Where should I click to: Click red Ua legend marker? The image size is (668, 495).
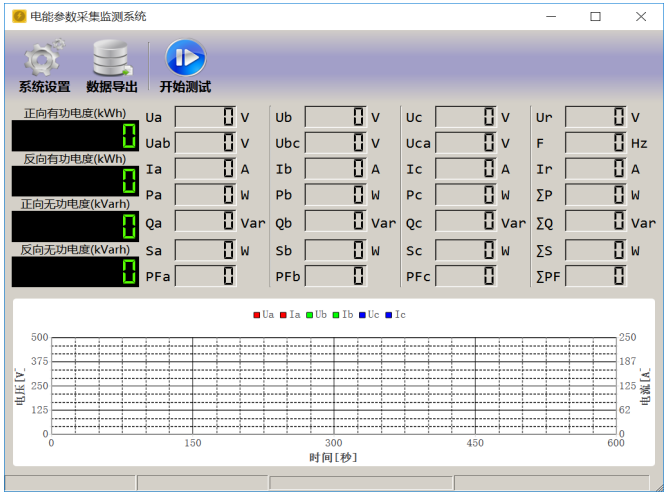coord(257,315)
